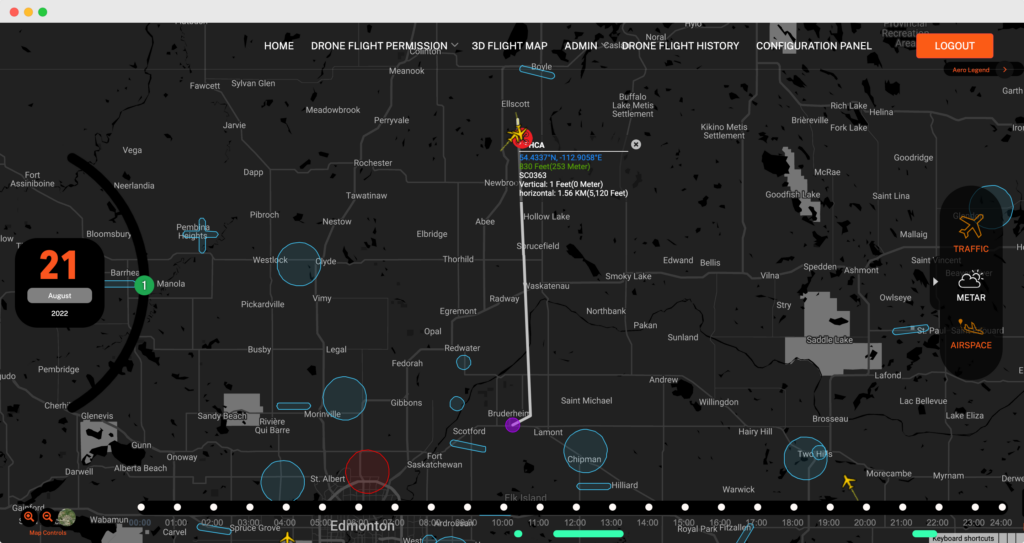Image resolution: width=1024 pixels, height=543 pixels.
Task: Select the blue cross zone at Pembina Heights
Action: [x=201, y=235]
